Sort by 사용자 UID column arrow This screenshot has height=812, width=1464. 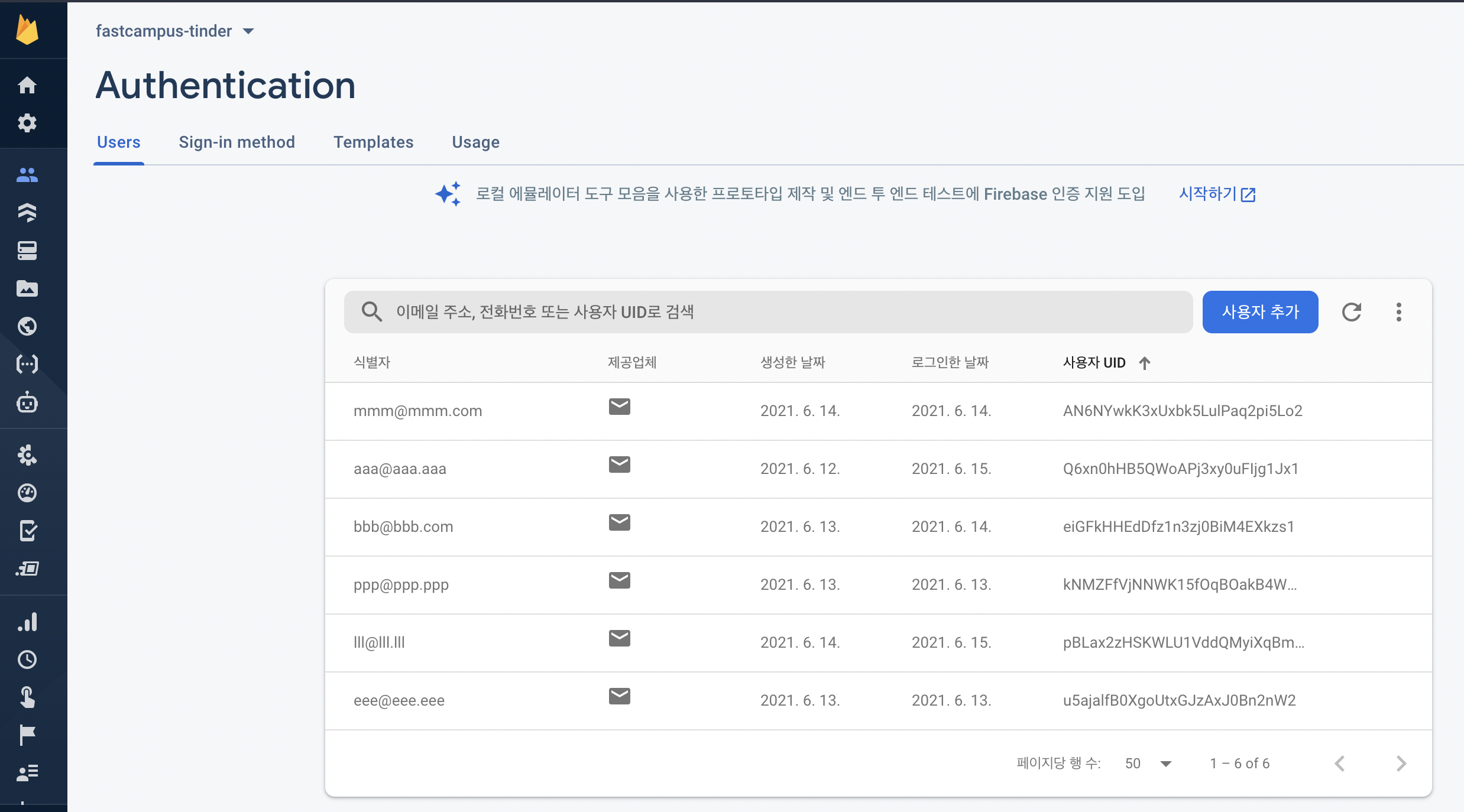click(1145, 363)
